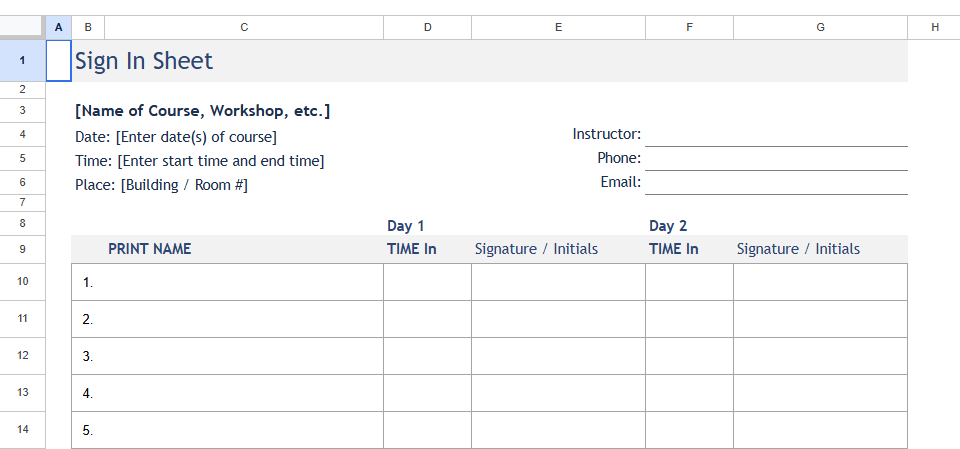
Task: Click the name cell numbered '4.'
Action: coord(228,393)
